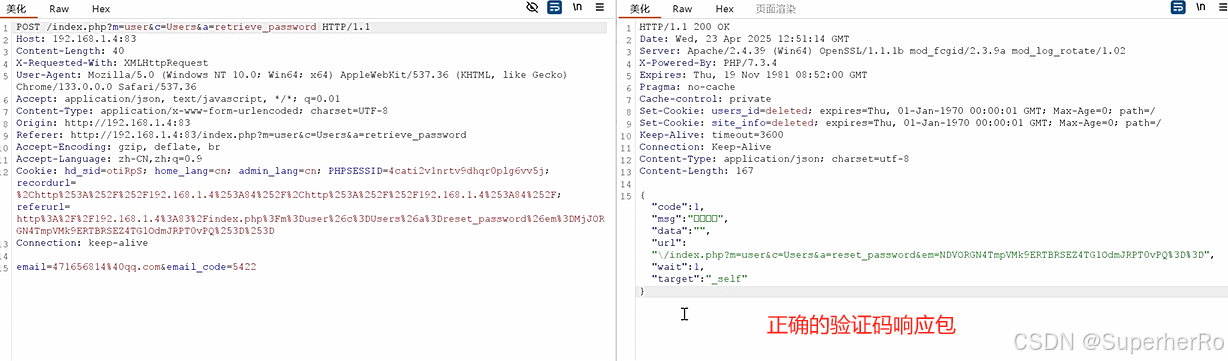The image size is (1228, 361).
Task: Click the "msg" JSON line
Action: click(690, 218)
